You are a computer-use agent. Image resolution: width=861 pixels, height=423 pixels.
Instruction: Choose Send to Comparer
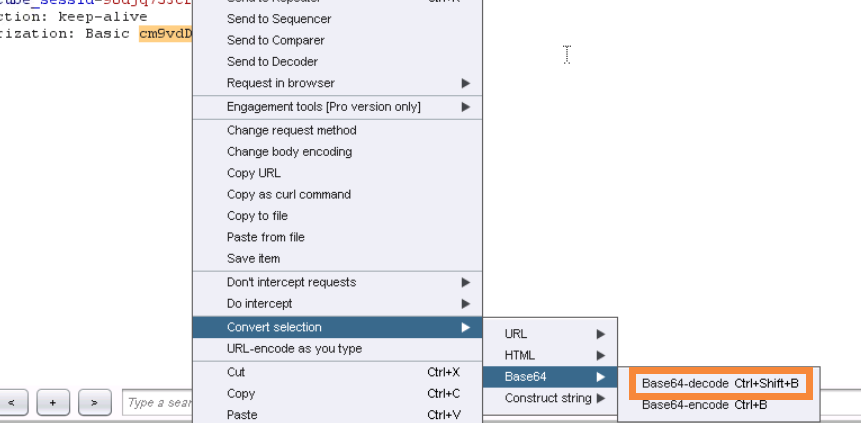[x=276, y=40]
